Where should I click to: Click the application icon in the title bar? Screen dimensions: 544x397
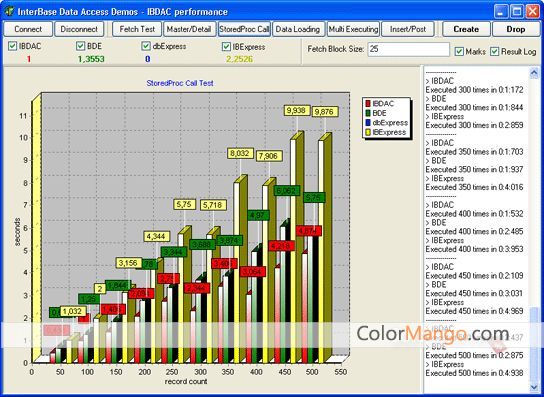tap(9, 11)
